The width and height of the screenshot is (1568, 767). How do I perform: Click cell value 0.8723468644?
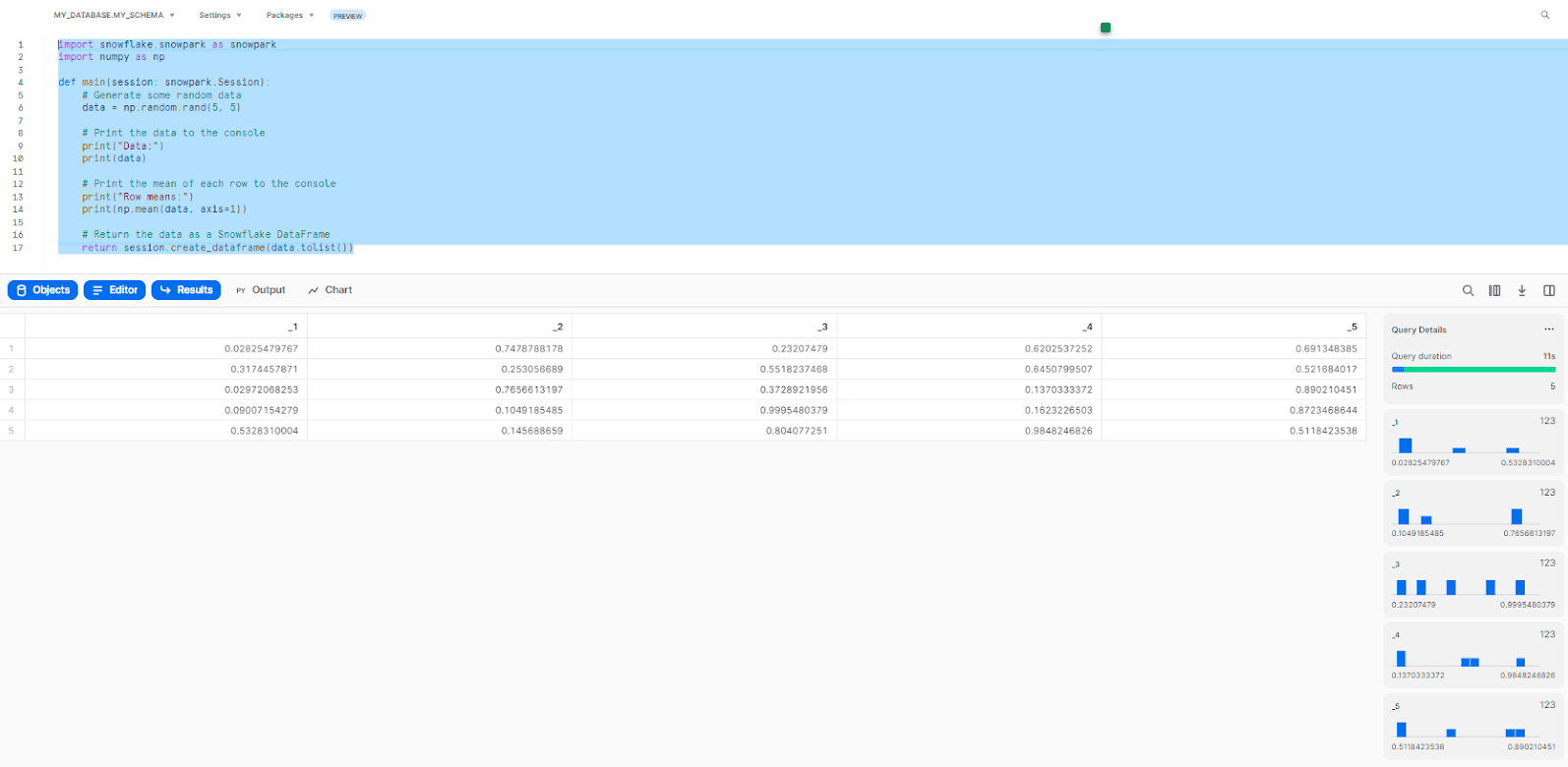point(1323,410)
